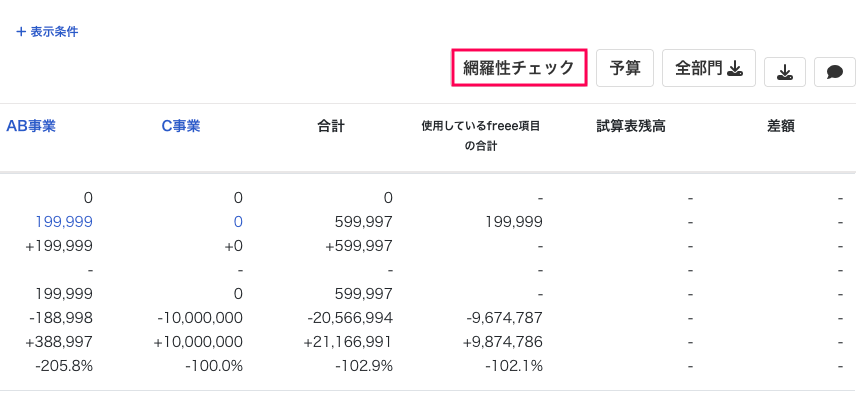Select the -9,674,787 freee total cell

(504, 318)
